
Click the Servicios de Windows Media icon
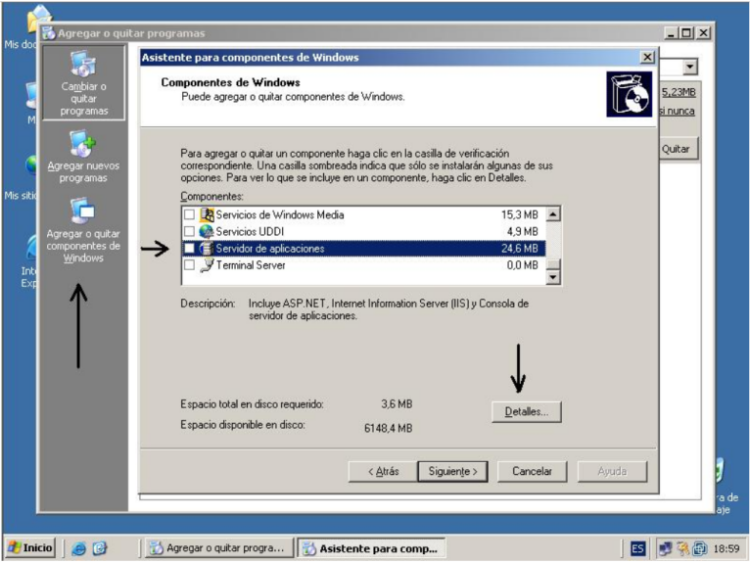pos(207,214)
